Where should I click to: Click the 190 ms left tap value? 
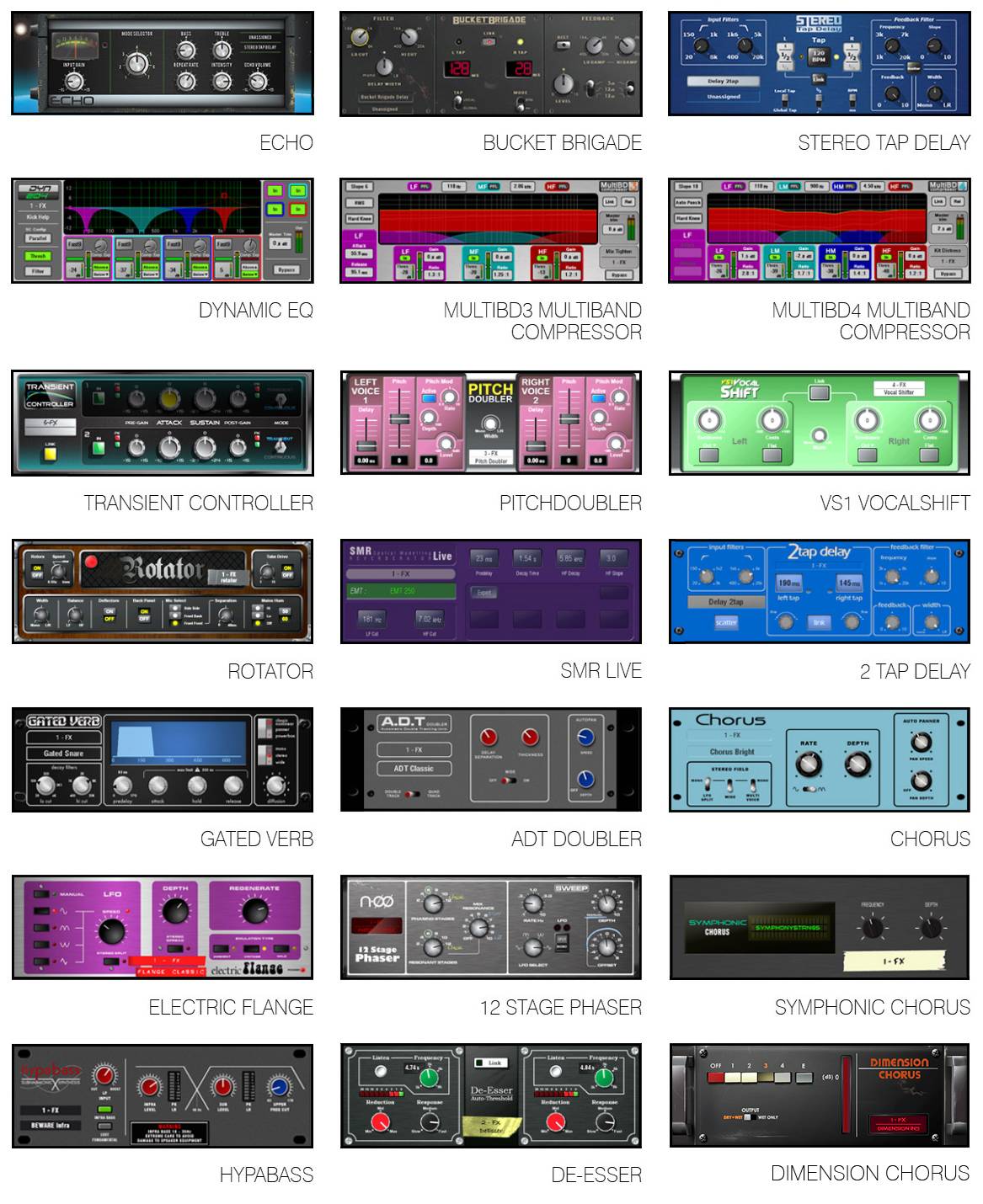tap(788, 583)
